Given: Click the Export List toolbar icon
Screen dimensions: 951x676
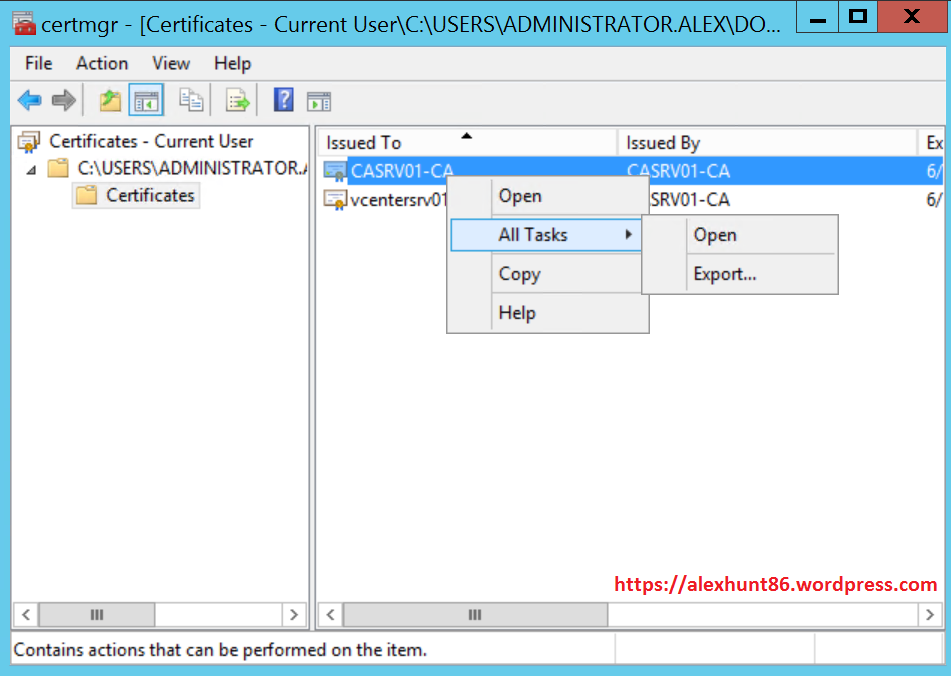Looking at the screenshot, I should point(237,100).
